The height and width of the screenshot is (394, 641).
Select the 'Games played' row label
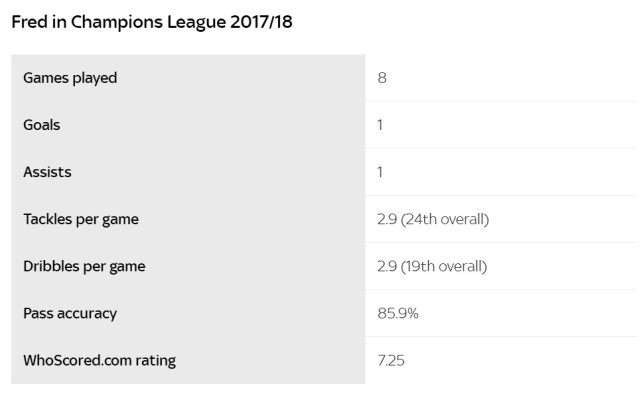[x=70, y=78]
